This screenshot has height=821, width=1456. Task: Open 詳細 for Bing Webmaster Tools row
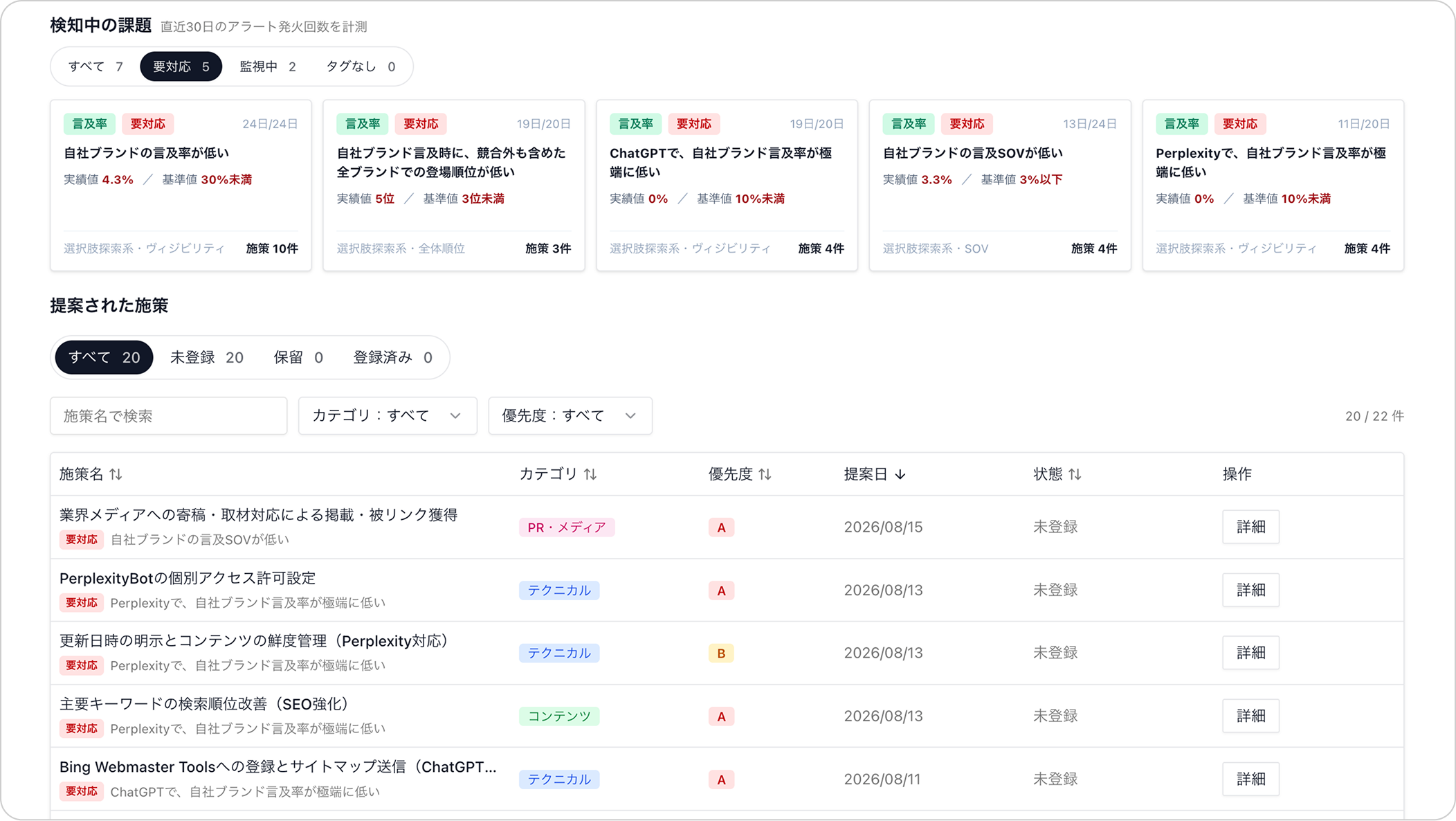point(1250,779)
